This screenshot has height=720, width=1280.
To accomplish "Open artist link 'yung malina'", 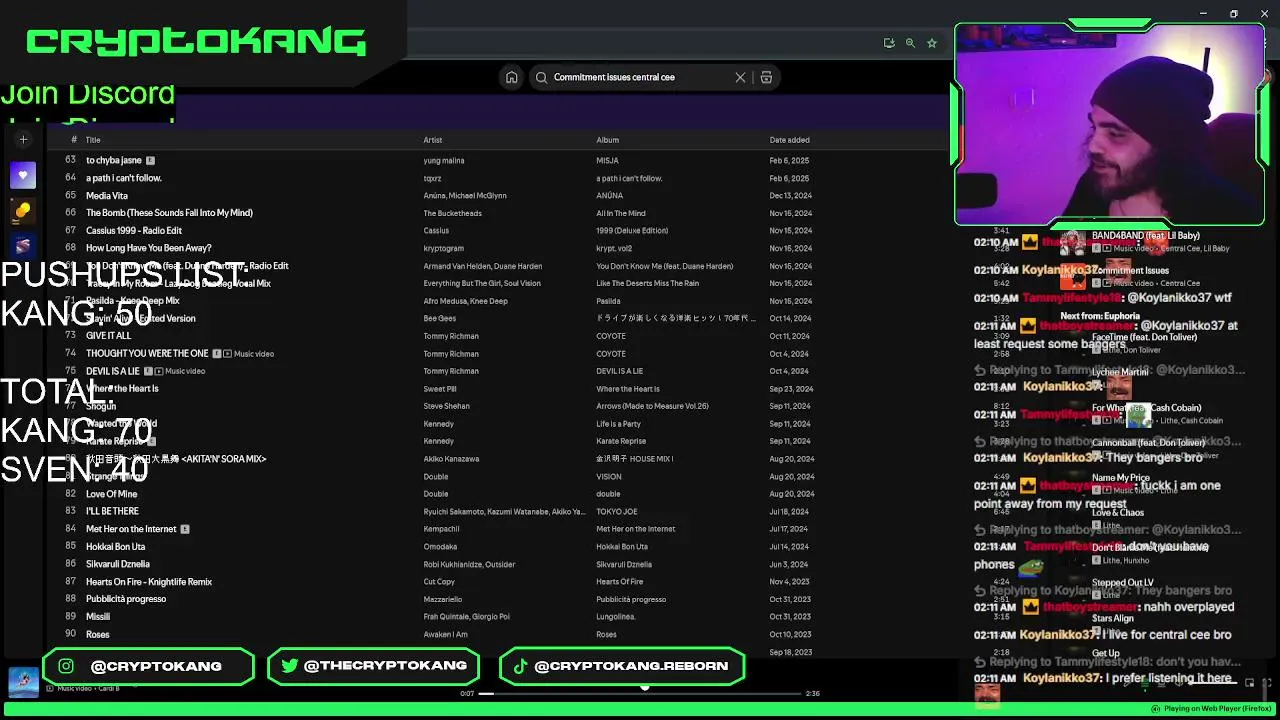I will point(444,160).
